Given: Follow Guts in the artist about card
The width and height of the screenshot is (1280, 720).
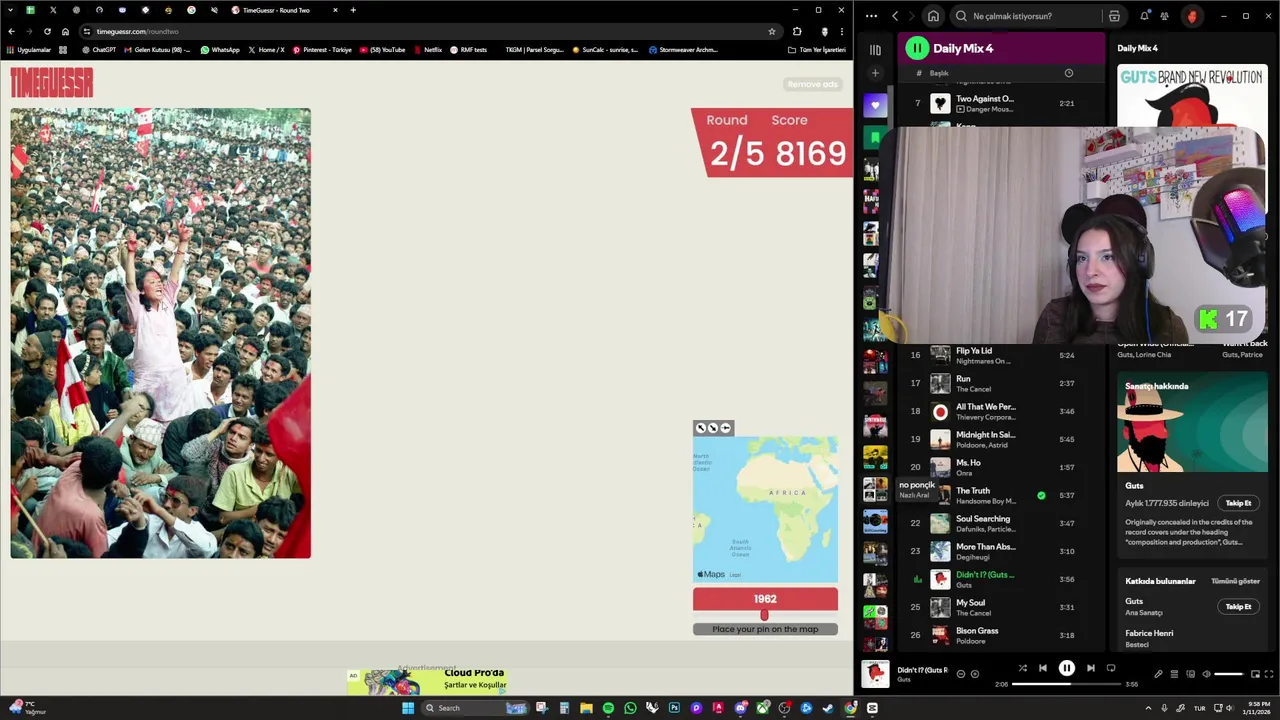Looking at the screenshot, I should click(x=1238, y=503).
